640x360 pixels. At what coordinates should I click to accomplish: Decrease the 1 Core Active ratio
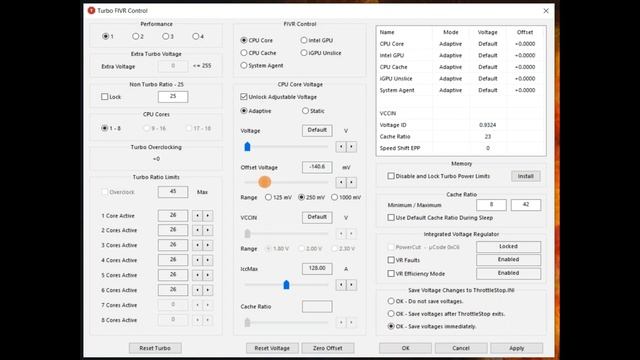198,216
